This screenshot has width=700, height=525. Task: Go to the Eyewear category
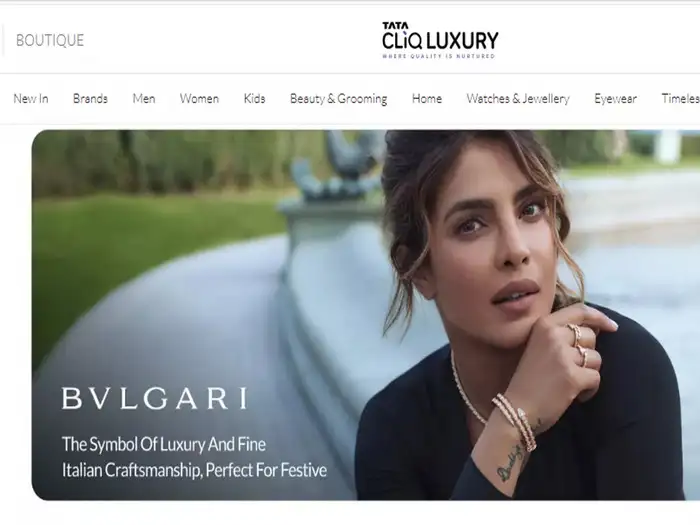[x=615, y=99]
